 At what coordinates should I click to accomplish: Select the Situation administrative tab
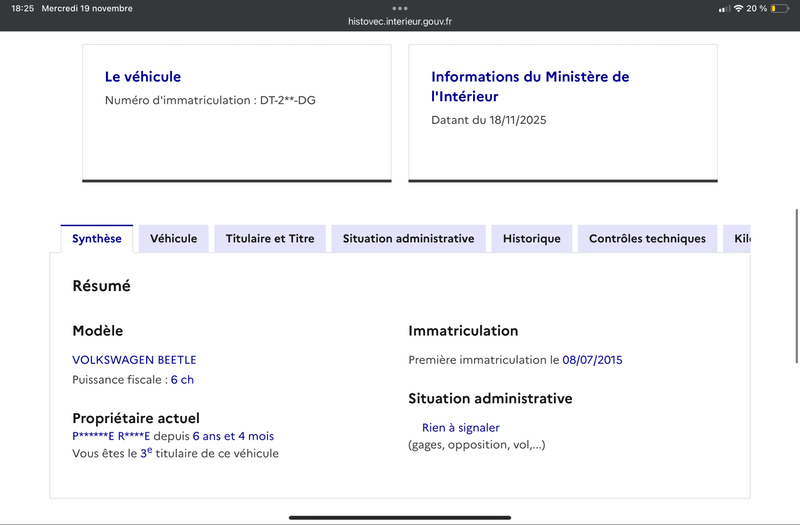[x=408, y=238]
